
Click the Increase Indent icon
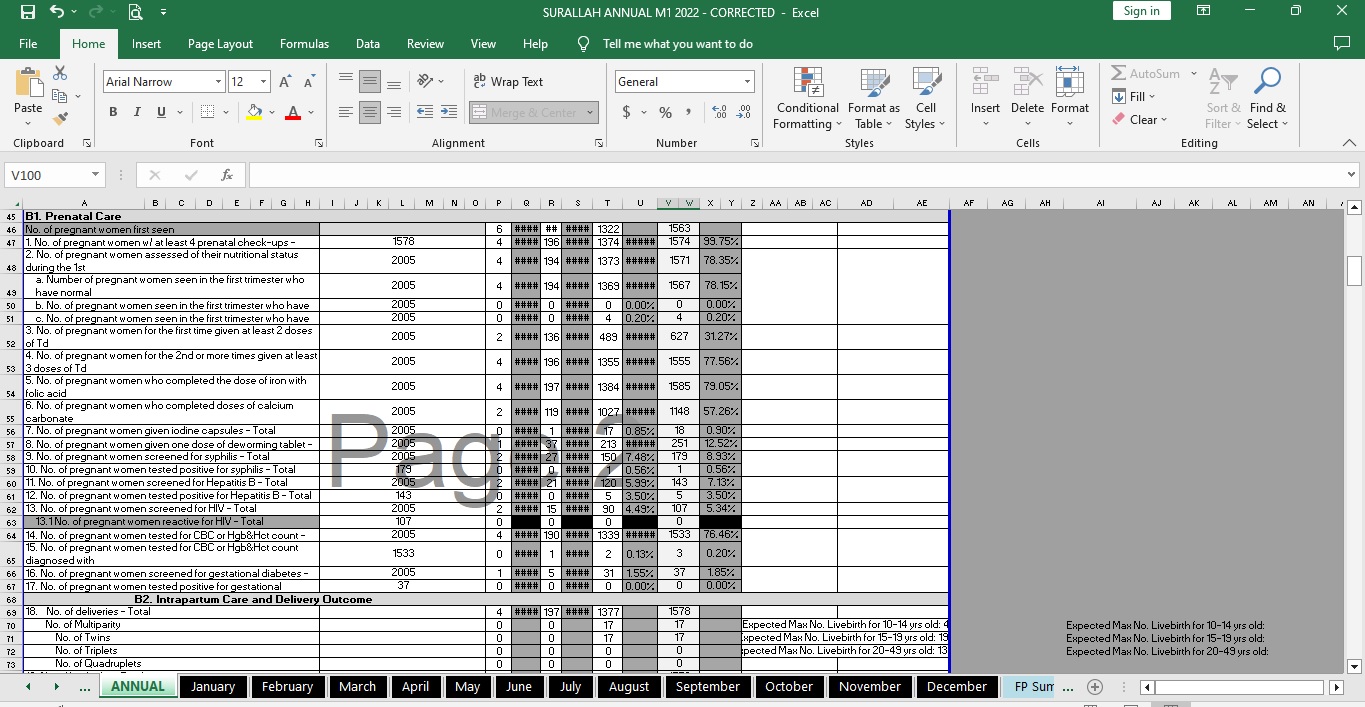448,112
